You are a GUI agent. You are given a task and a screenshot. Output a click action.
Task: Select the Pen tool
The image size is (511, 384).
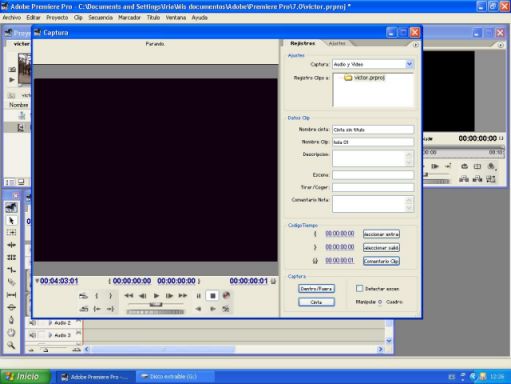pos(11,320)
